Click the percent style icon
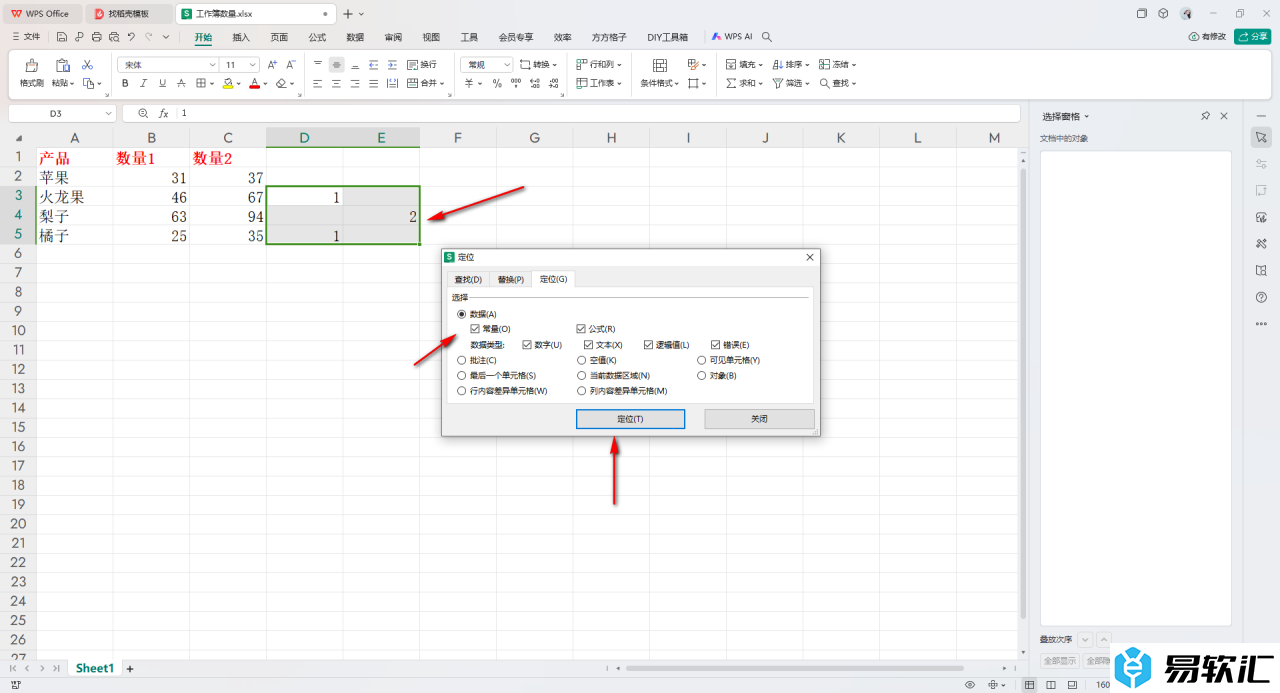This screenshot has height=693, width=1280. tap(497, 84)
